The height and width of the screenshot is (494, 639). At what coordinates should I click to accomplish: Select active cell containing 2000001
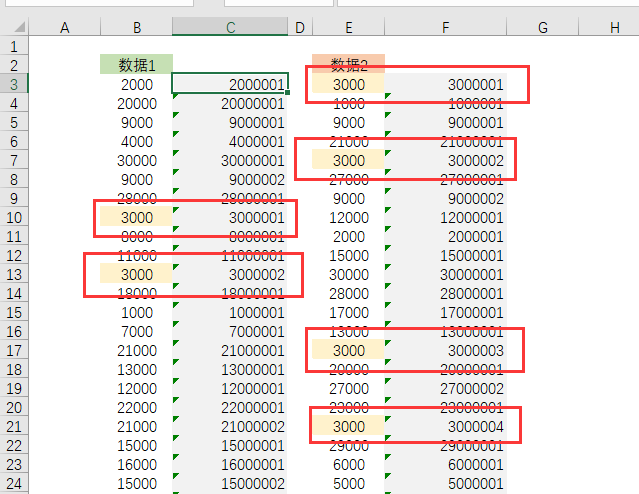click(x=231, y=84)
